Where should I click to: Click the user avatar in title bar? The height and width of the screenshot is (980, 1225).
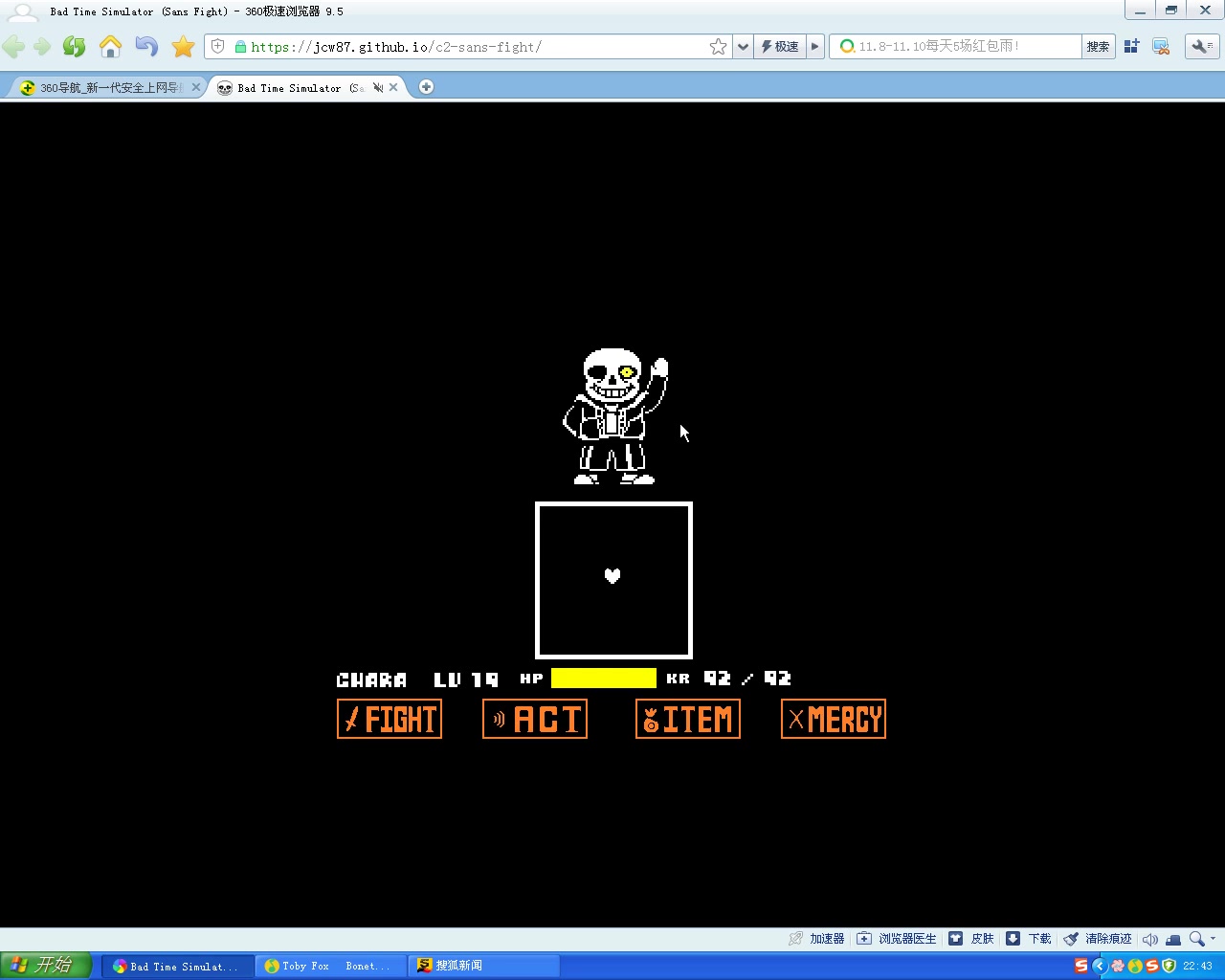pos(22,11)
